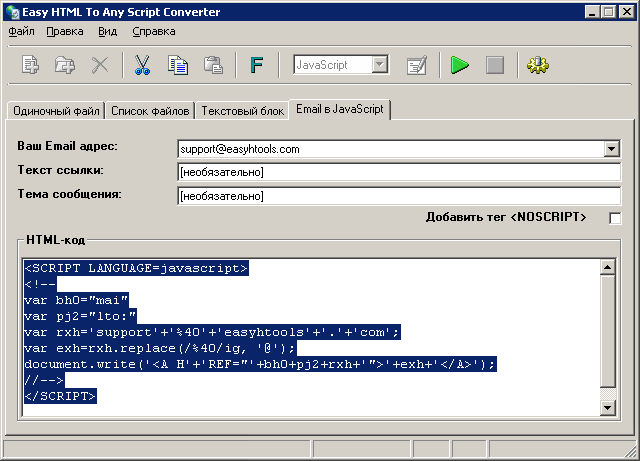Maximize the converter window
Viewport: 640px width, 461px height.
point(608,12)
